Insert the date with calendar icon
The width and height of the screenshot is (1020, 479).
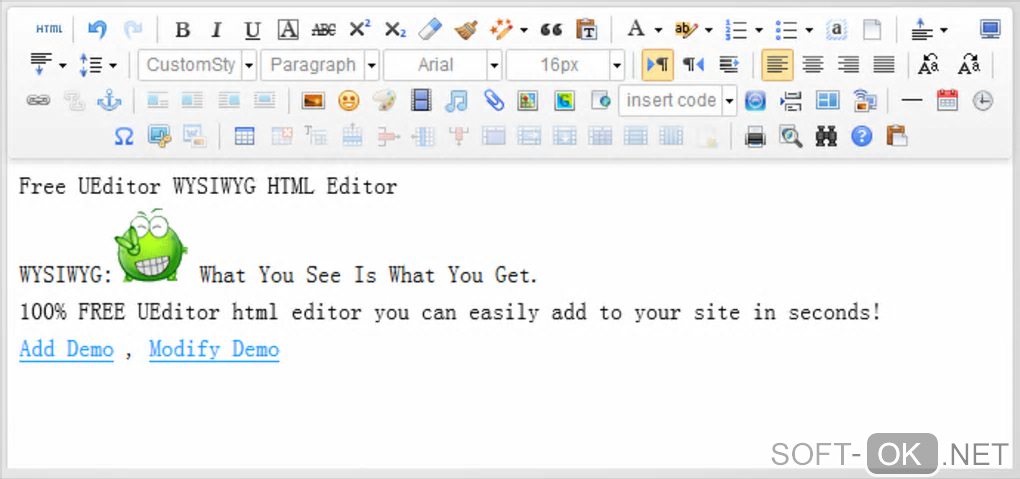click(x=947, y=100)
